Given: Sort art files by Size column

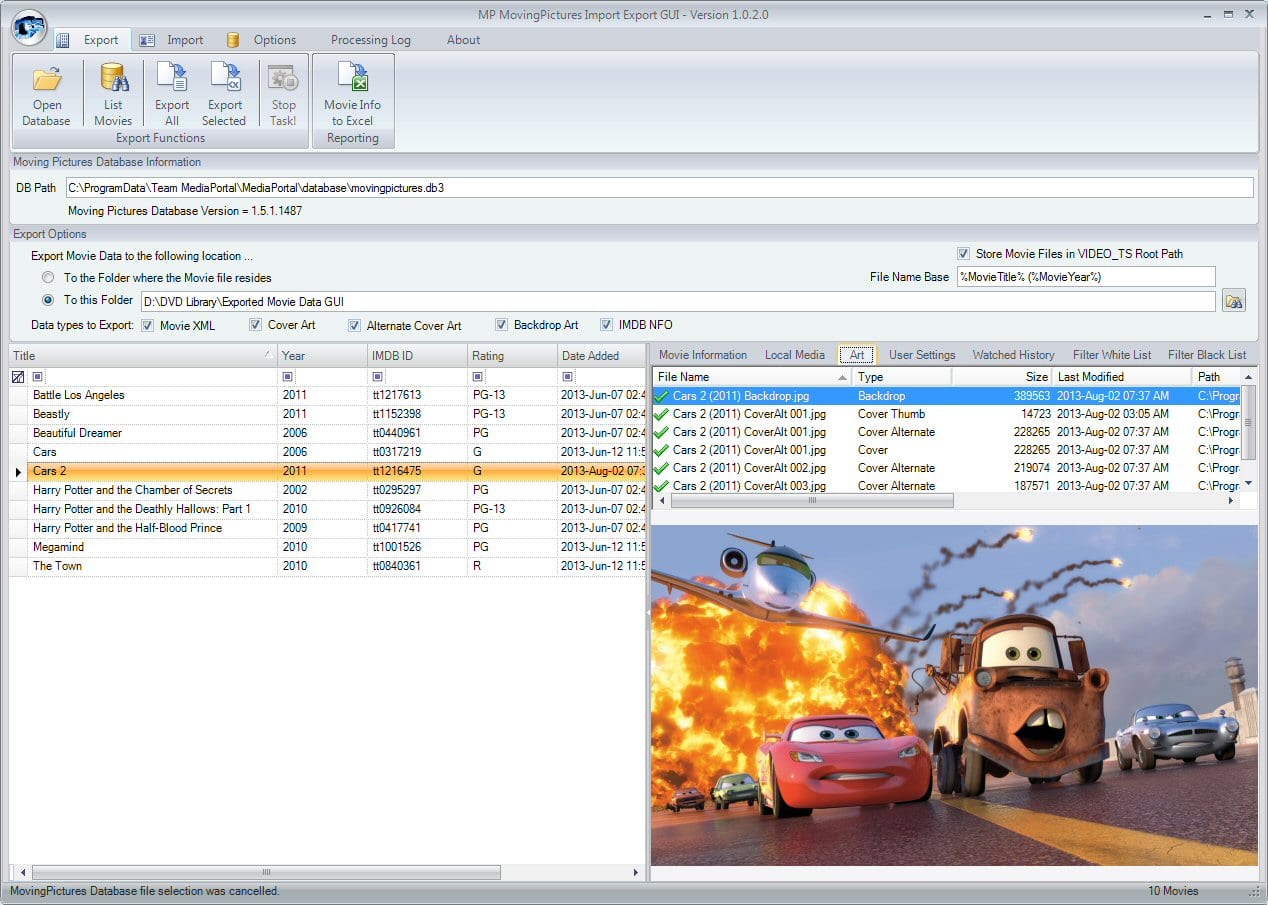Looking at the screenshot, I should tap(1002, 377).
